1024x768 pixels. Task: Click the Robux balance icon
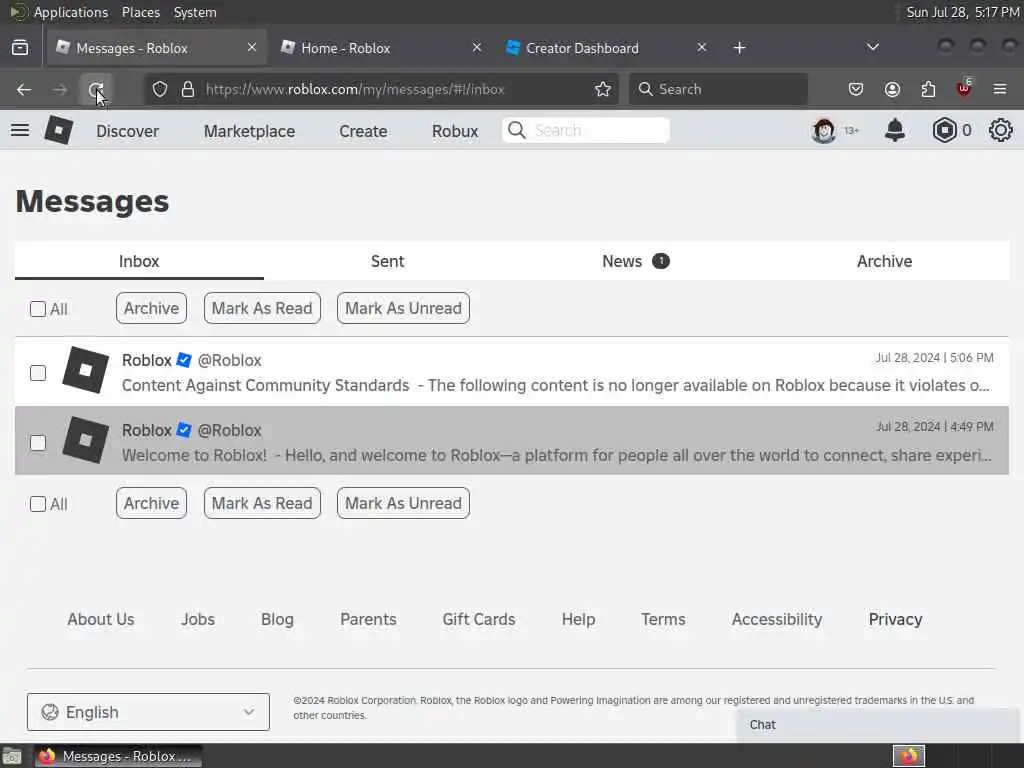944,131
